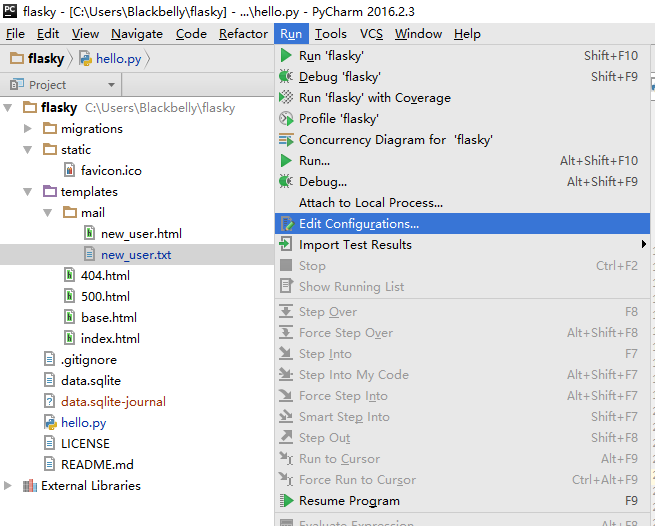Select 500.html in project tree
Screen dimensions: 655x526
click(105, 296)
